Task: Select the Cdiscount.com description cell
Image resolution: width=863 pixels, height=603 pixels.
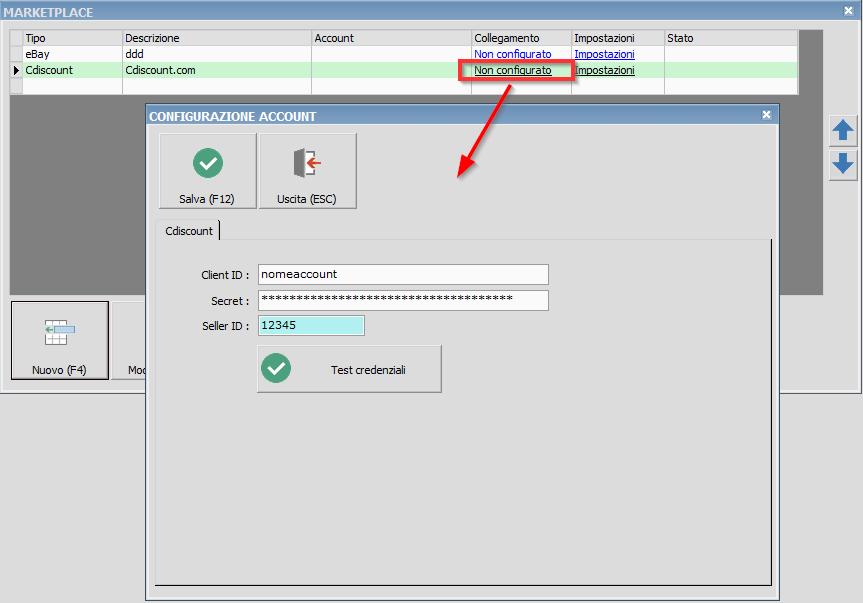Action: pyautogui.click(x=215, y=71)
